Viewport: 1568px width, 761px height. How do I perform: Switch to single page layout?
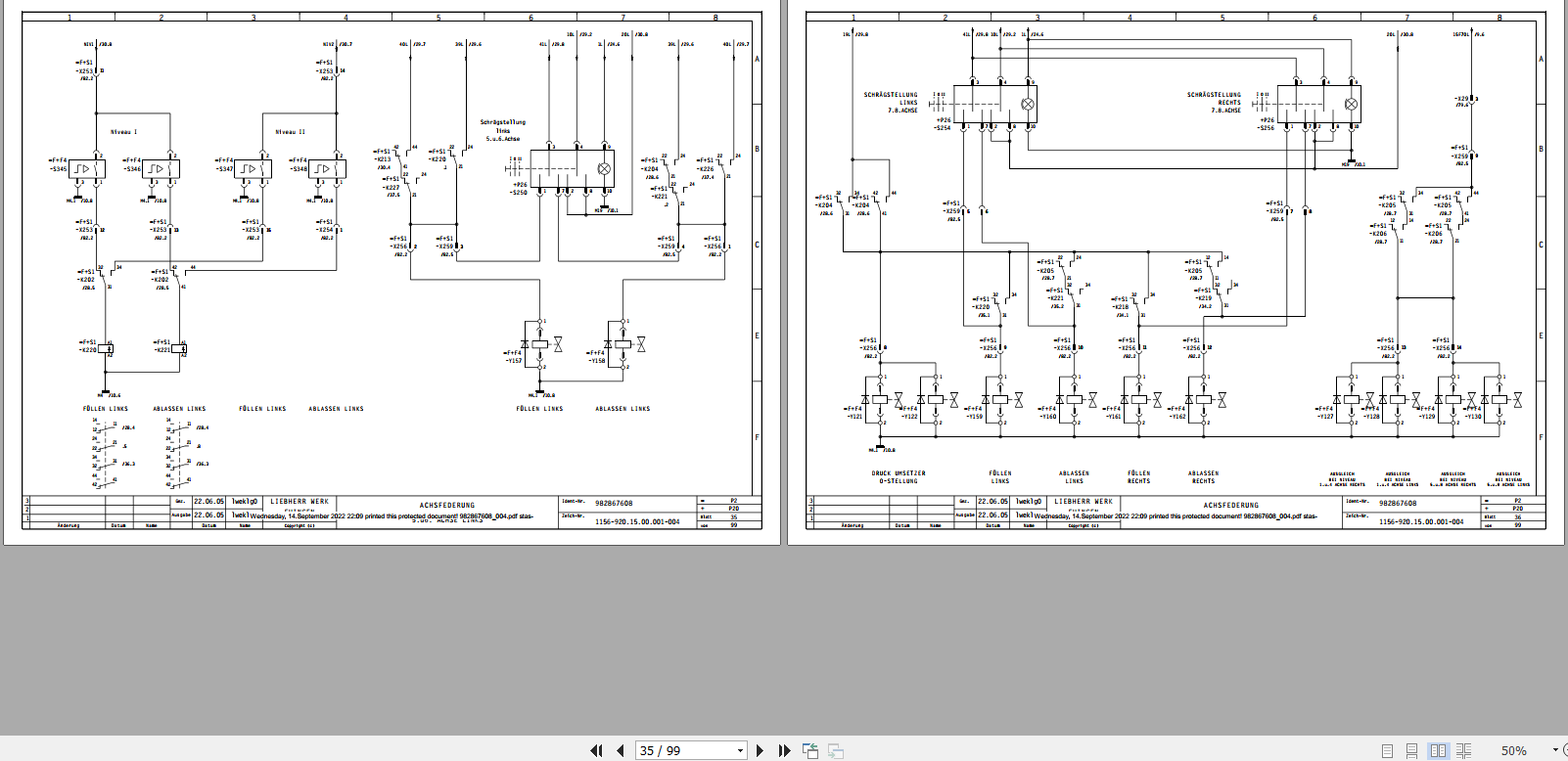pyautogui.click(x=1387, y=750)
